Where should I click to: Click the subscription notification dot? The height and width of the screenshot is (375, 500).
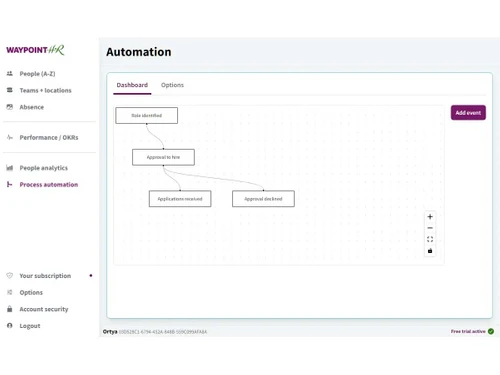pyautogui.click(x=91, y=275)
